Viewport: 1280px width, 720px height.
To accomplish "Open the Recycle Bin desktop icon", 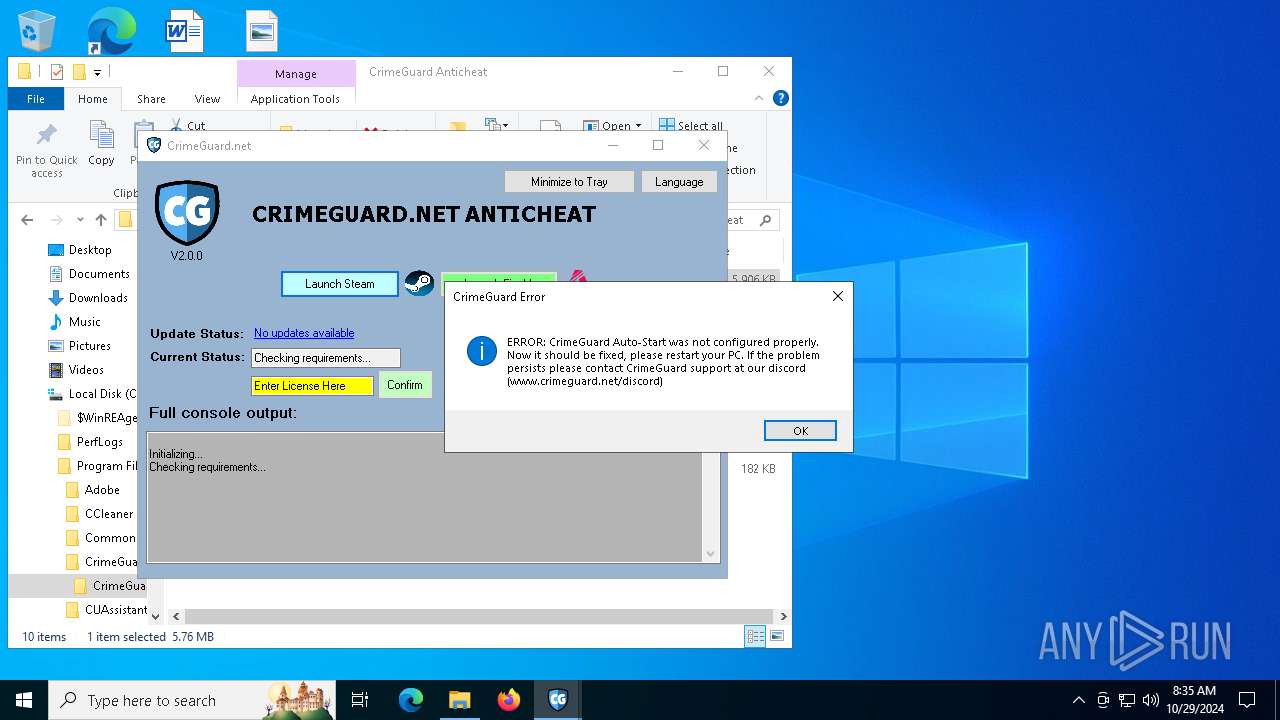I will tap(37, 31).
